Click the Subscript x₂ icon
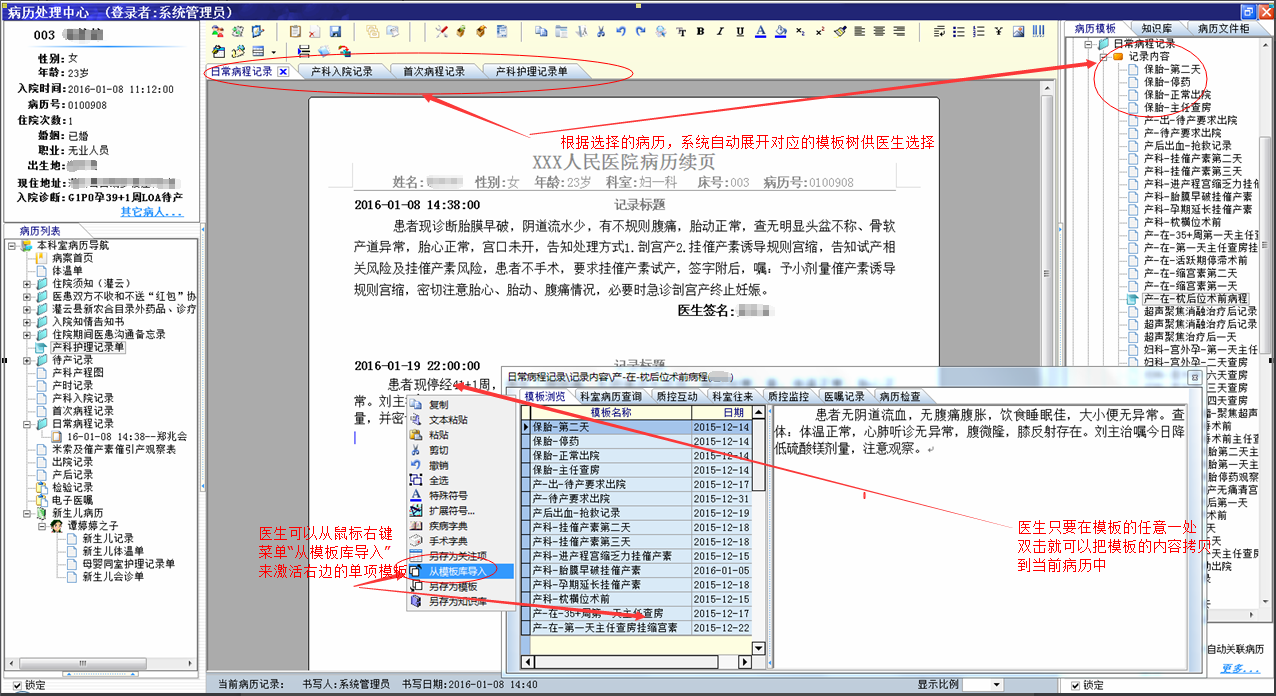The image size is (1276, 696). 800,31
